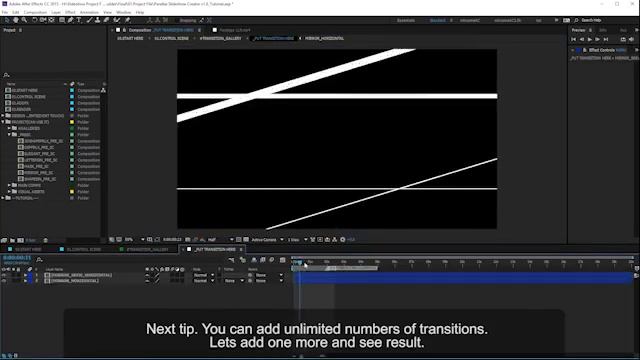
Task: Open the Window menu
Action: pyautogui.click(x=123, y=13)
